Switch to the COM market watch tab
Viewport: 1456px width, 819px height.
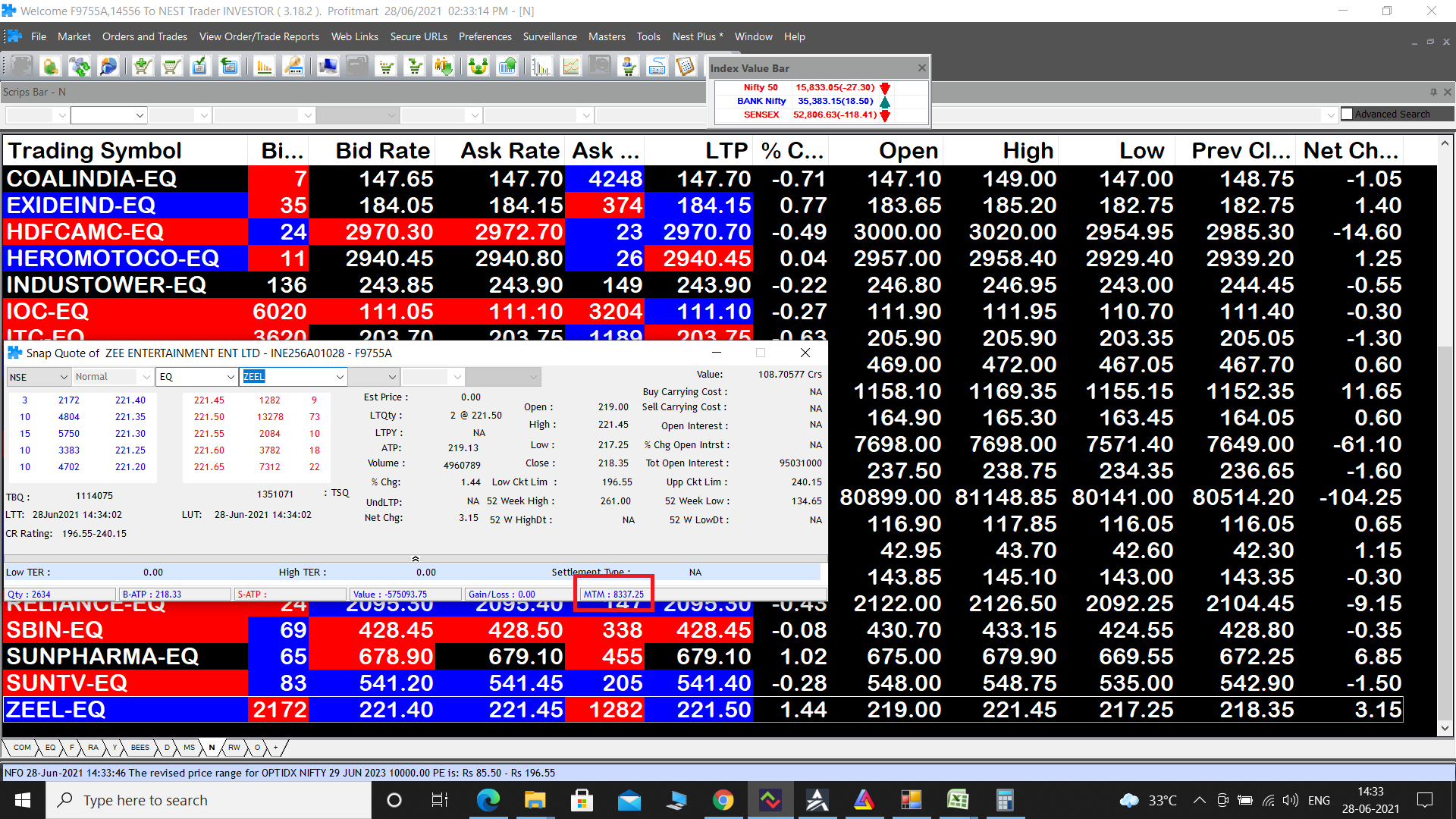(22, 748)
